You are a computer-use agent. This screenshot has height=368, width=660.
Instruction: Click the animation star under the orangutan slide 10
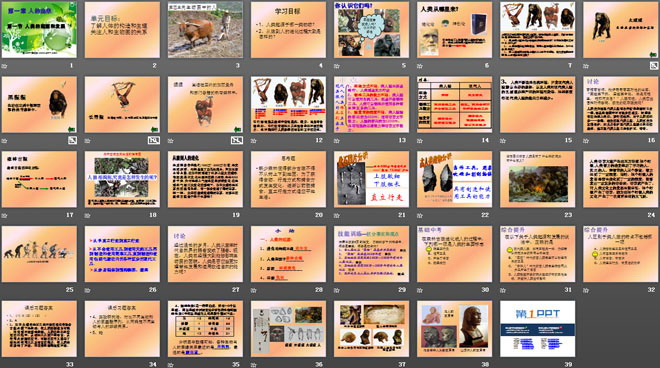88,141
